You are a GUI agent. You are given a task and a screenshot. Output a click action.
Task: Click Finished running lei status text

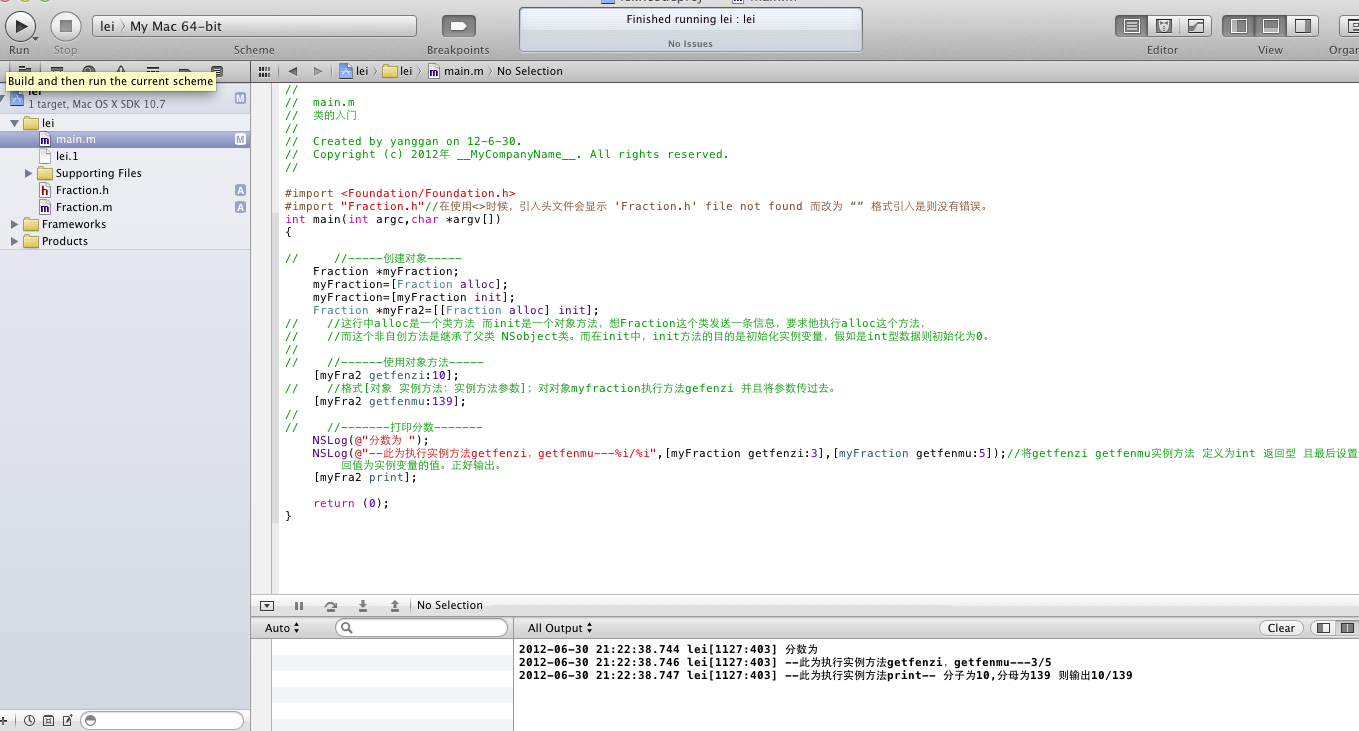tap(690, 19)
